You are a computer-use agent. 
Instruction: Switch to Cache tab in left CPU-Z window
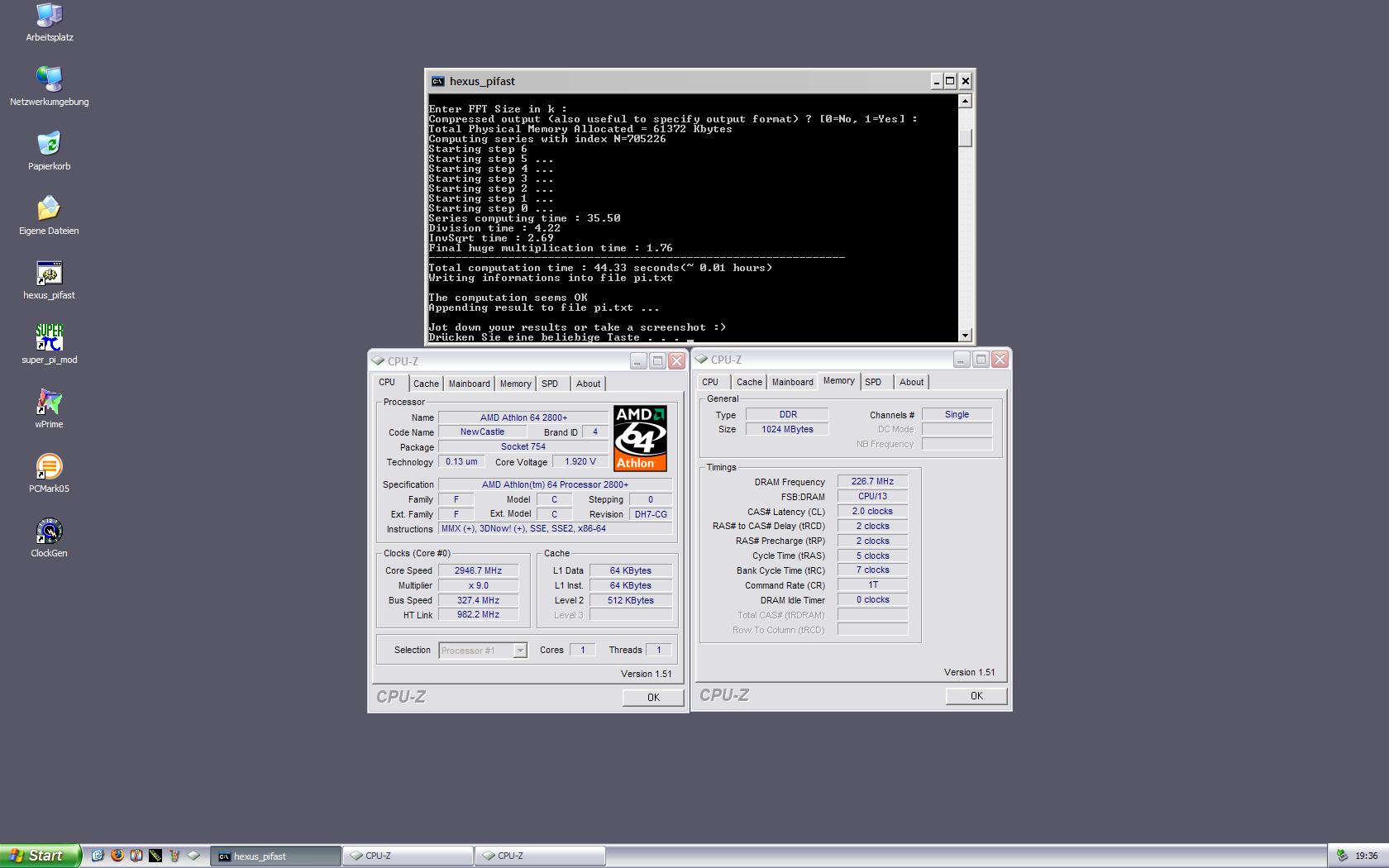[426, 384]
